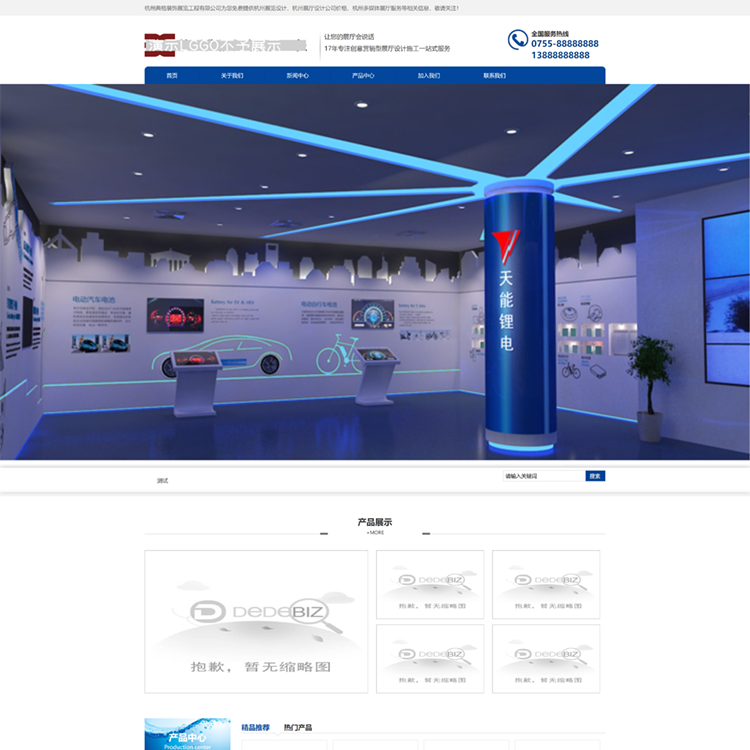Click the top announcement text line
Image resolution: width=750 pixels, height=750 pixels.
[x=302, y=8]
